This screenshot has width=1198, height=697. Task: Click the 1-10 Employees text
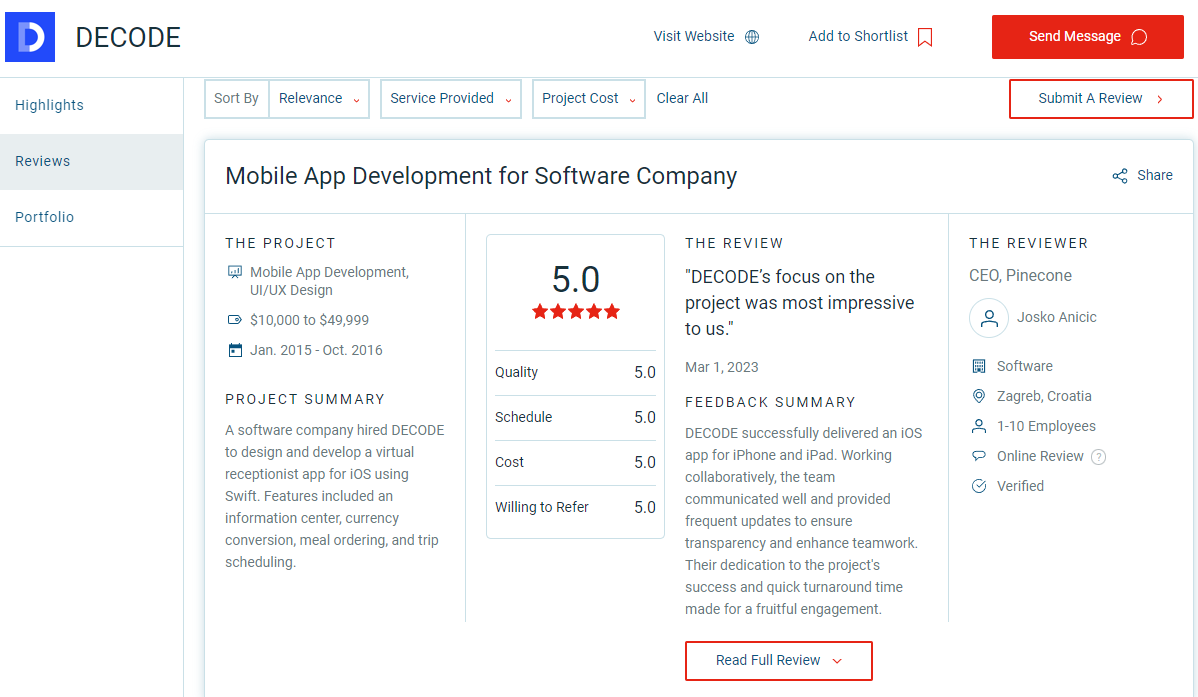[x=1046, y=426]
